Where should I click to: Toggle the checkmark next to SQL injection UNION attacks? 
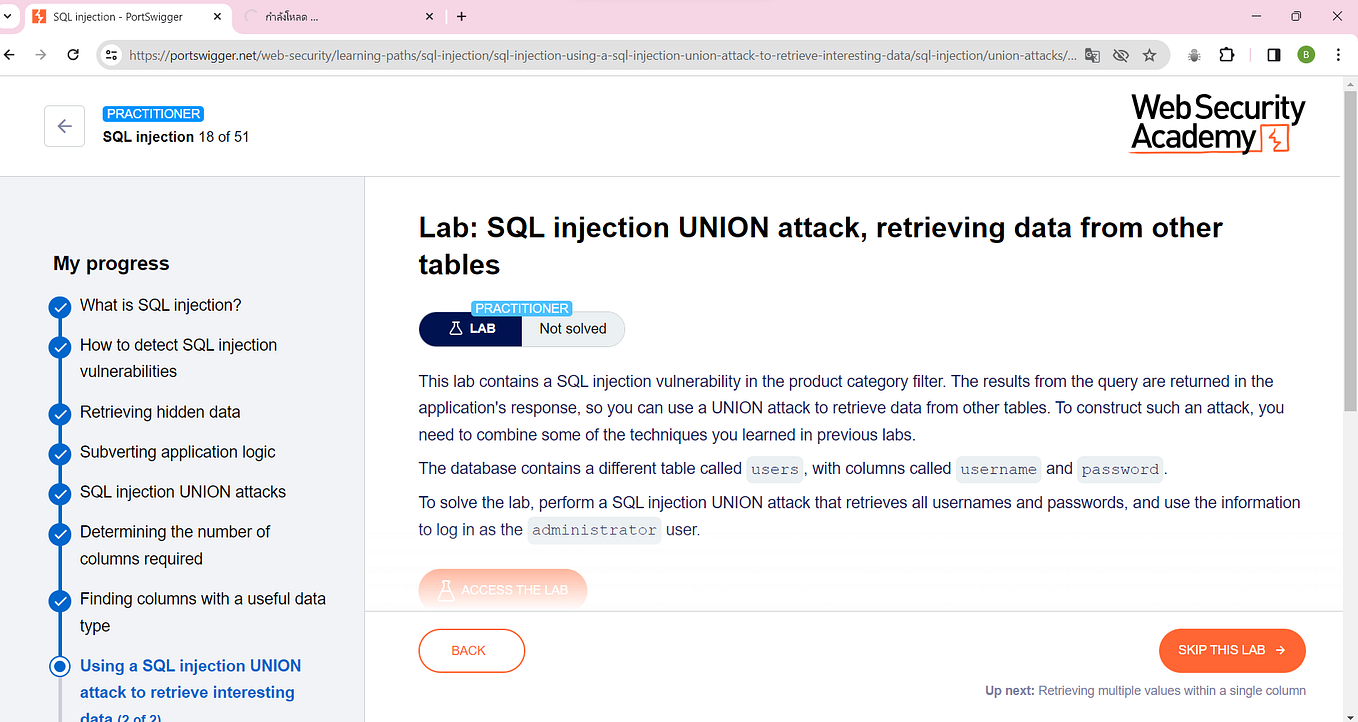pos(60,494)
